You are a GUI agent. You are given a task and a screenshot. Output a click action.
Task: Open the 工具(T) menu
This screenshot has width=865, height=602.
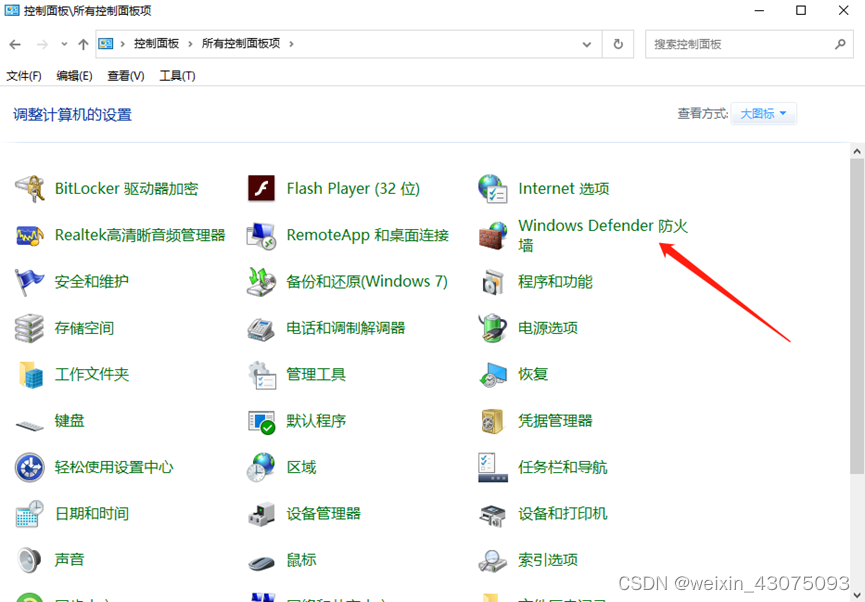click(177, 76)
